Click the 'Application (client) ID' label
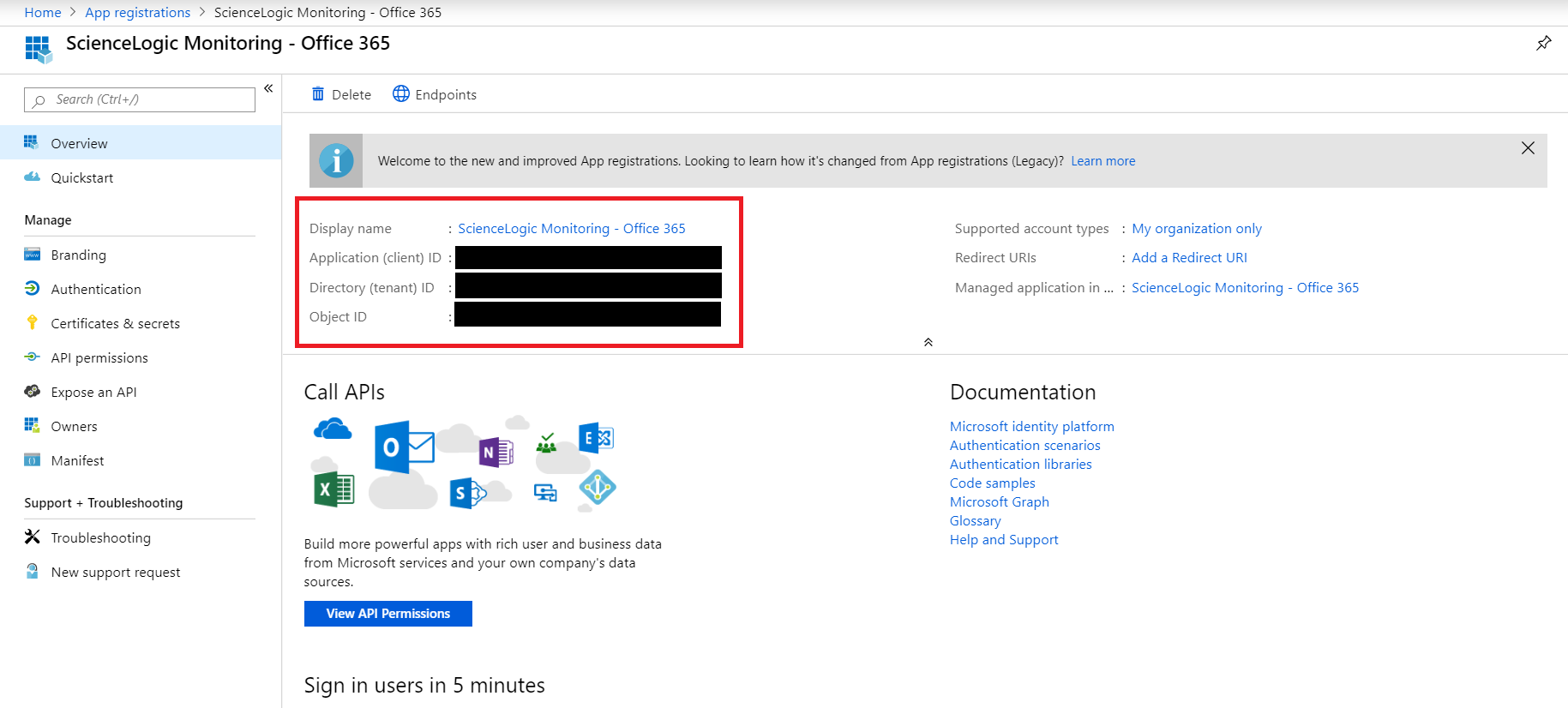The image size is (1568, 708). (375, 258)
